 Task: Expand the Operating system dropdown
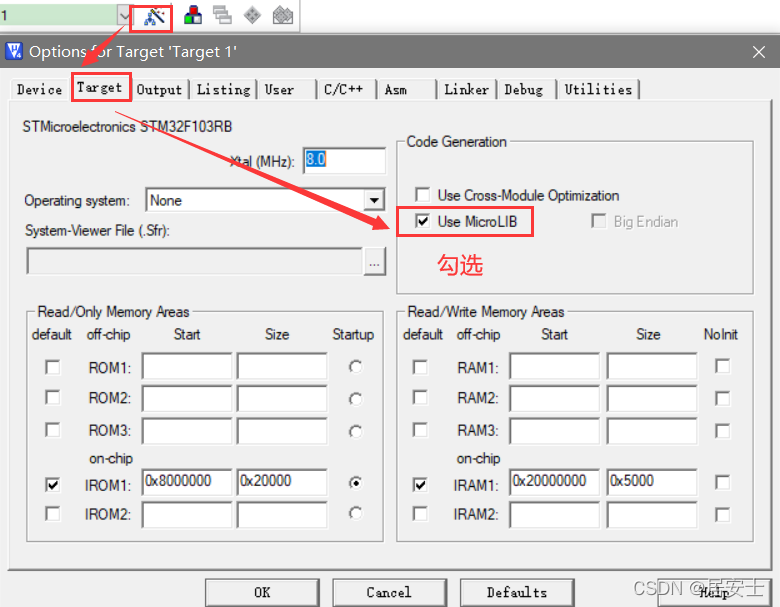[x=374, y=201]
